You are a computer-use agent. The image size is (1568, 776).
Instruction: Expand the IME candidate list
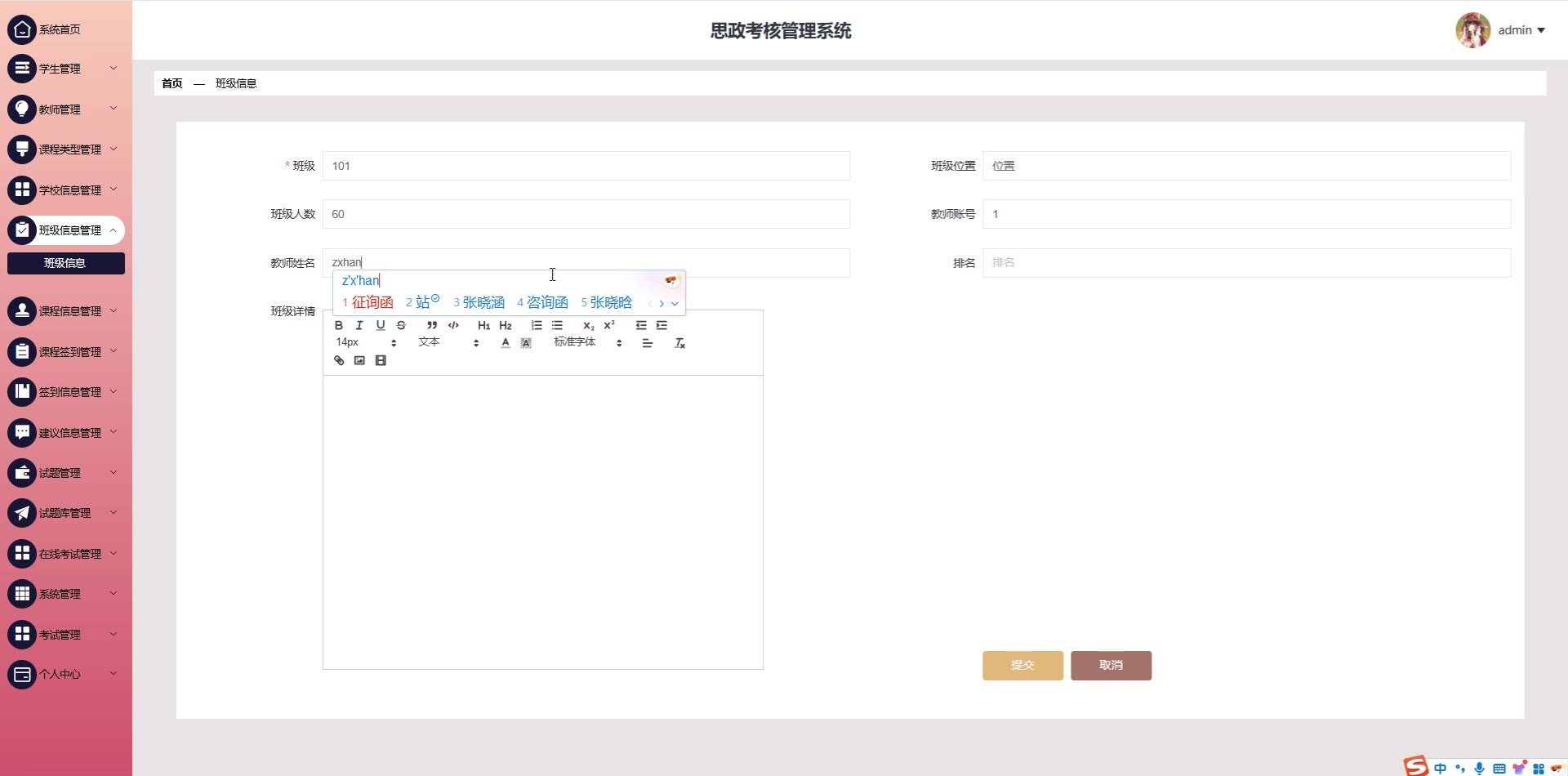tap(675, 303)
